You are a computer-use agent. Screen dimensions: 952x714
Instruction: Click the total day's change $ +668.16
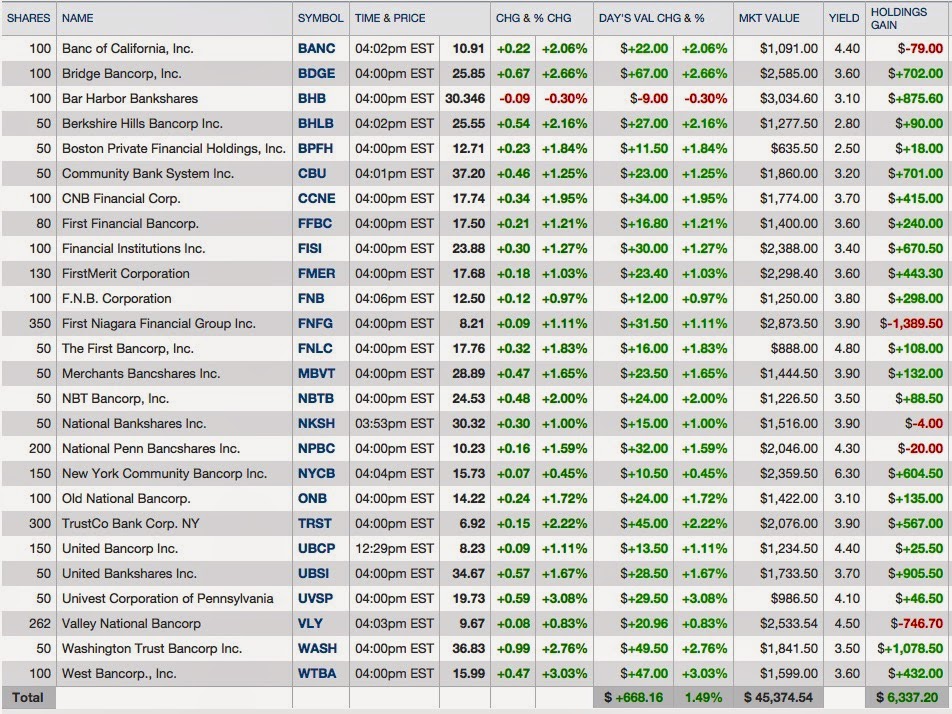coord(633,698)
